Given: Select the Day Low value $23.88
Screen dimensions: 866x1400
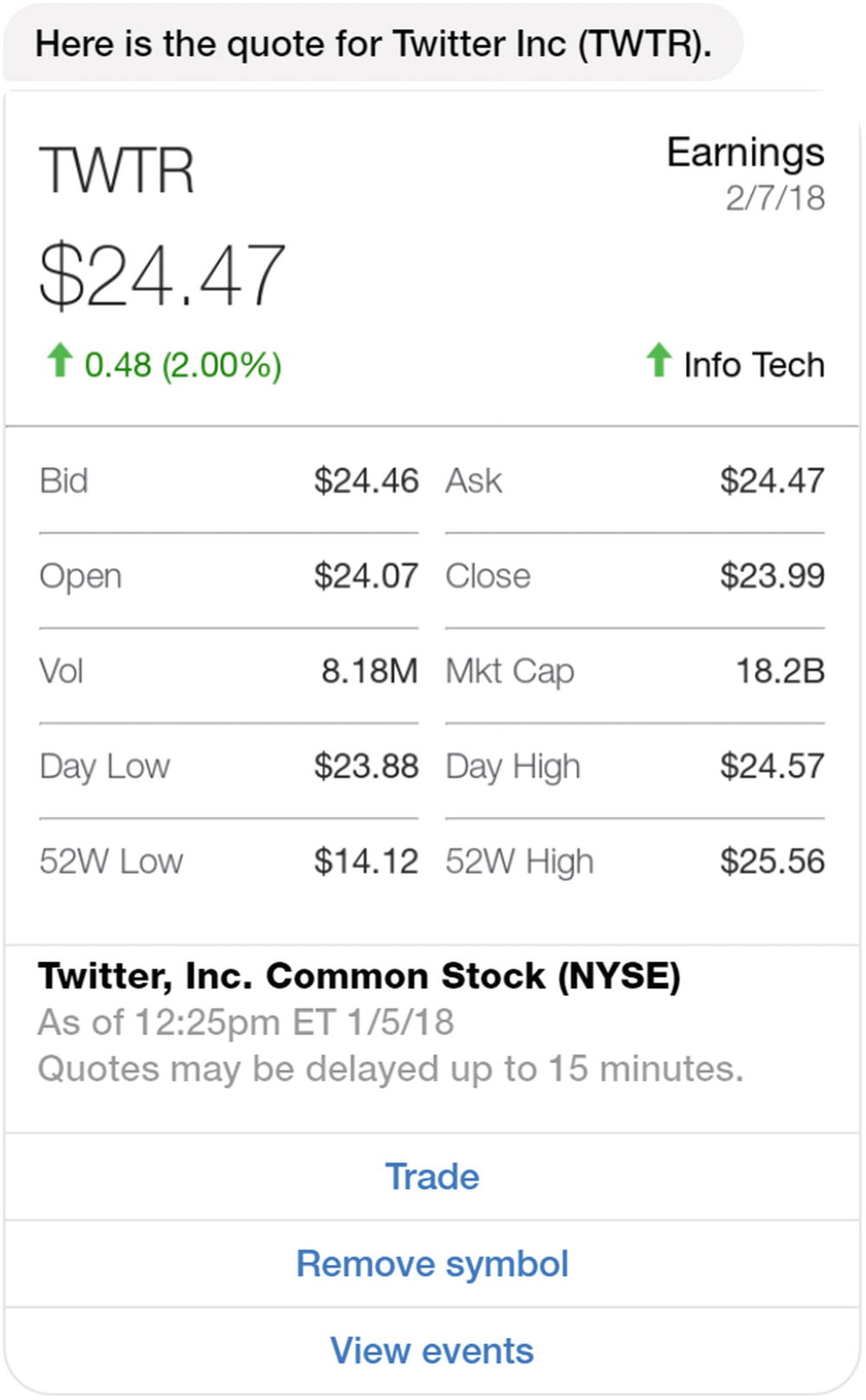Looking at the screenshot, I should [x=366, y=767].
